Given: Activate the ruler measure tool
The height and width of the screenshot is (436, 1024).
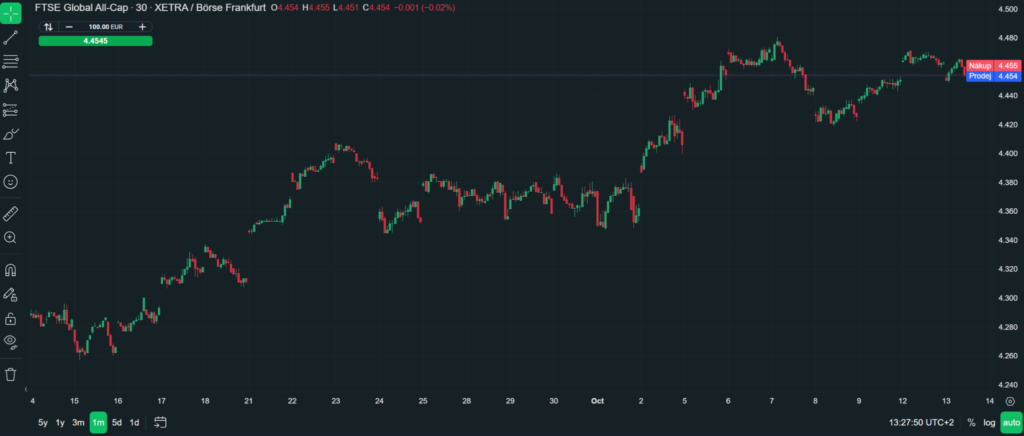Looking at the screenshot, I should point(10,213).
